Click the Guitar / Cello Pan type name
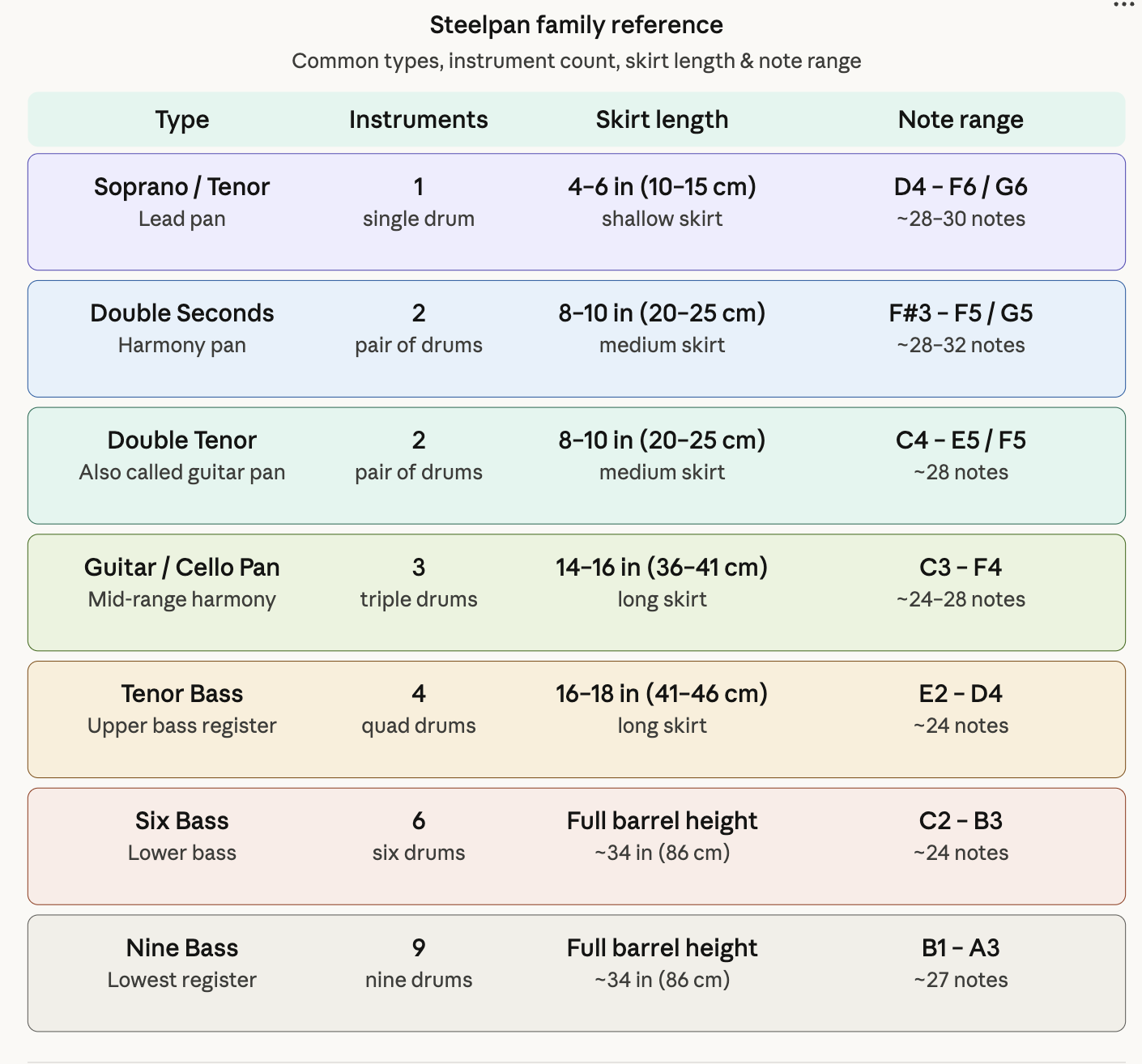Image resolution: width=1142 pixels, height=1064 pixels. (x=182, y=568)
